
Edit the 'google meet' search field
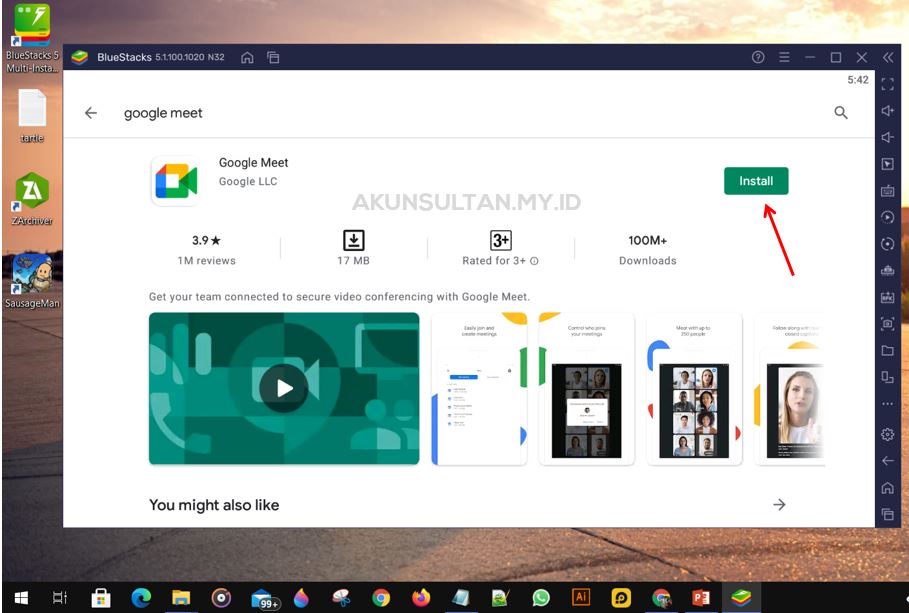(163, 113)
